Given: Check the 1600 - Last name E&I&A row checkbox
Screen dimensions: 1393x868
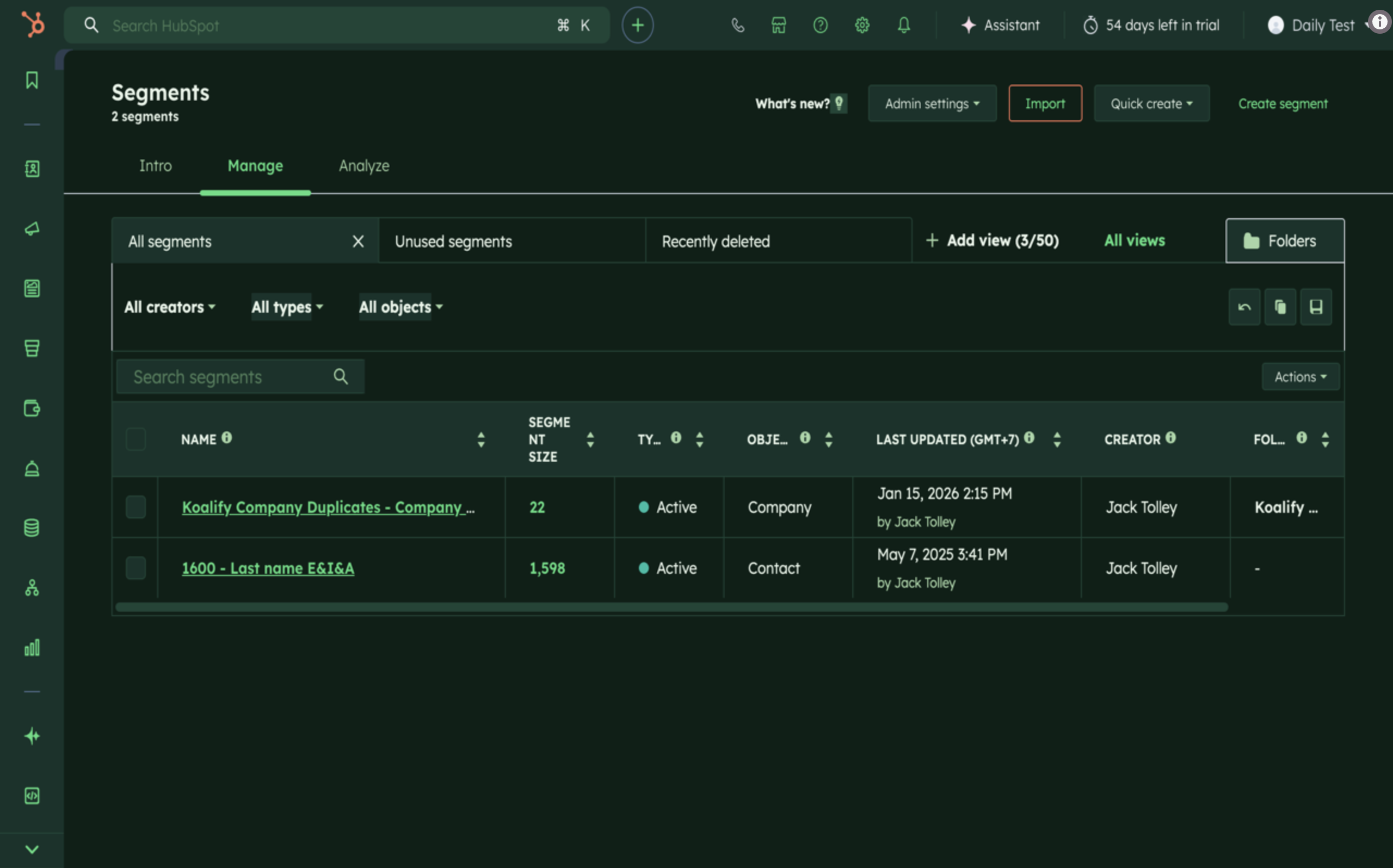Looking at the screenshot, I should click(x=135, y=568).
